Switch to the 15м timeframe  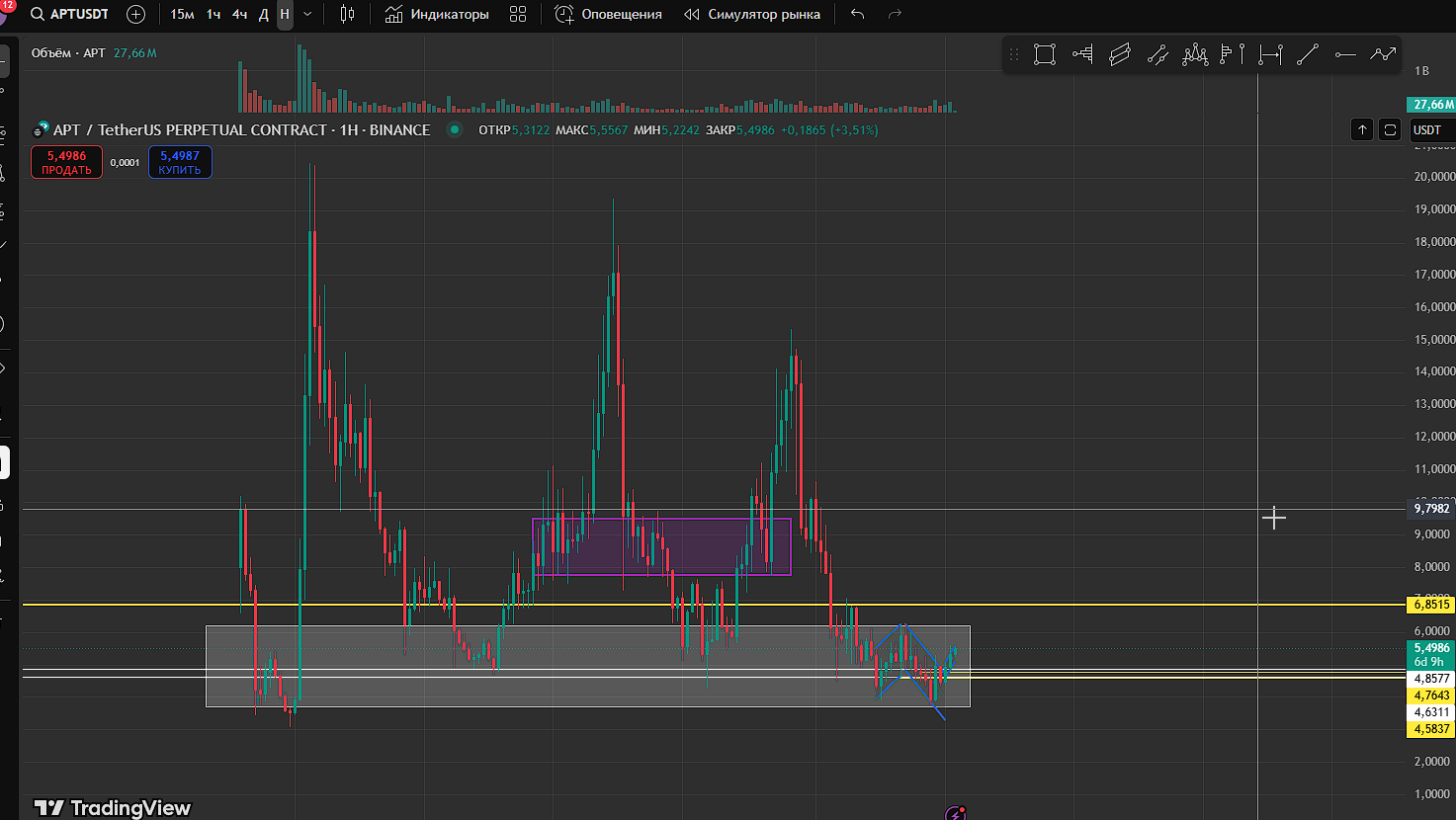click(x=182, y=14)
